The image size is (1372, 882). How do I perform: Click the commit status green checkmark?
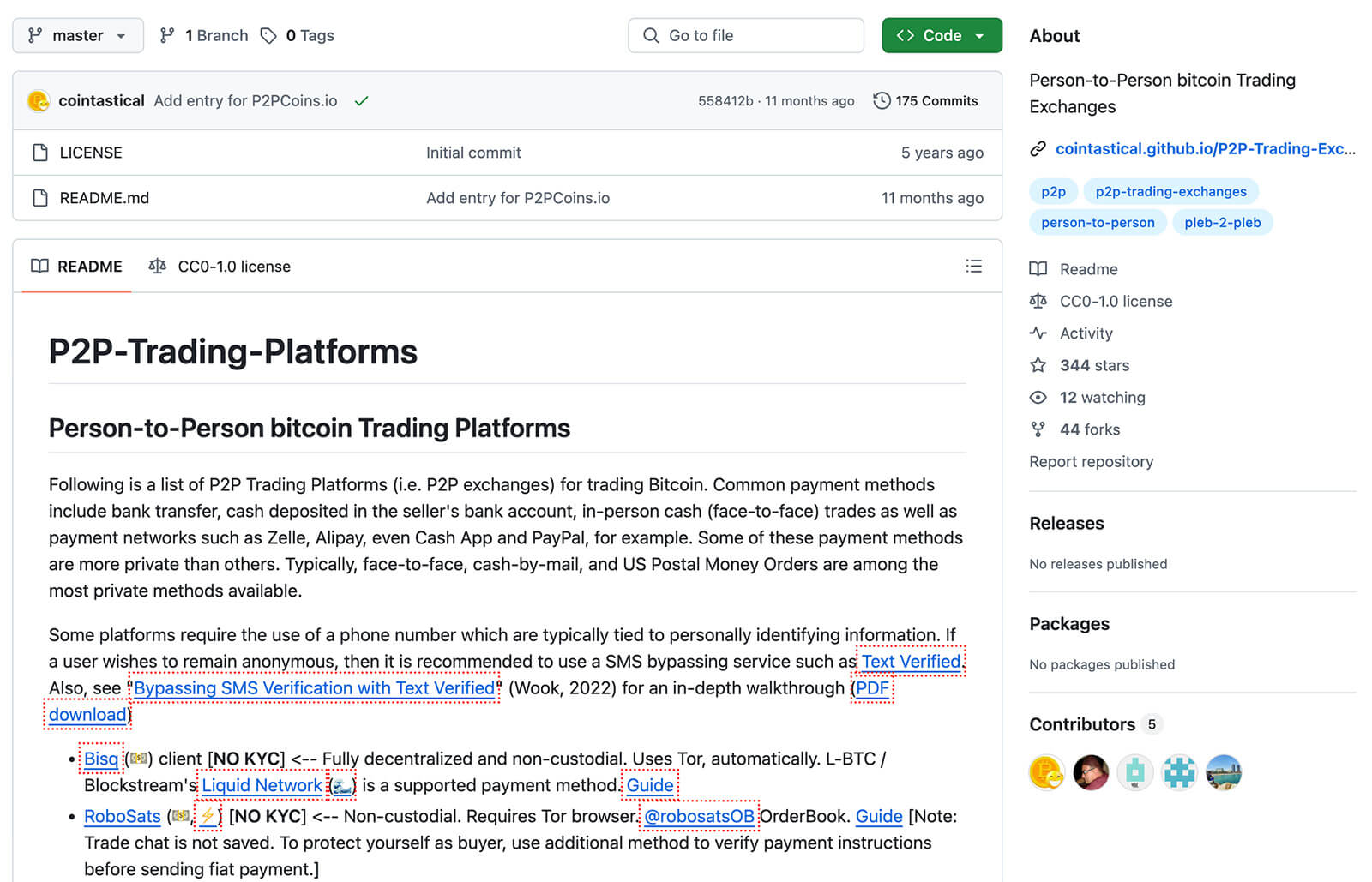362,101
